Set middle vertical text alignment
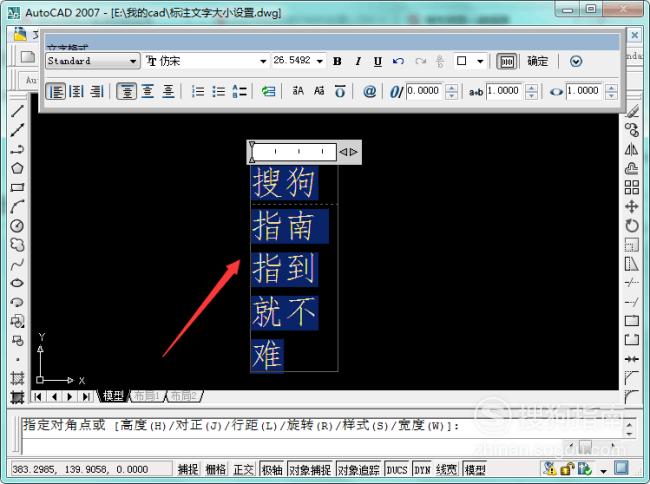The width and height of the screenshot is (650, 484). (148, 91)
